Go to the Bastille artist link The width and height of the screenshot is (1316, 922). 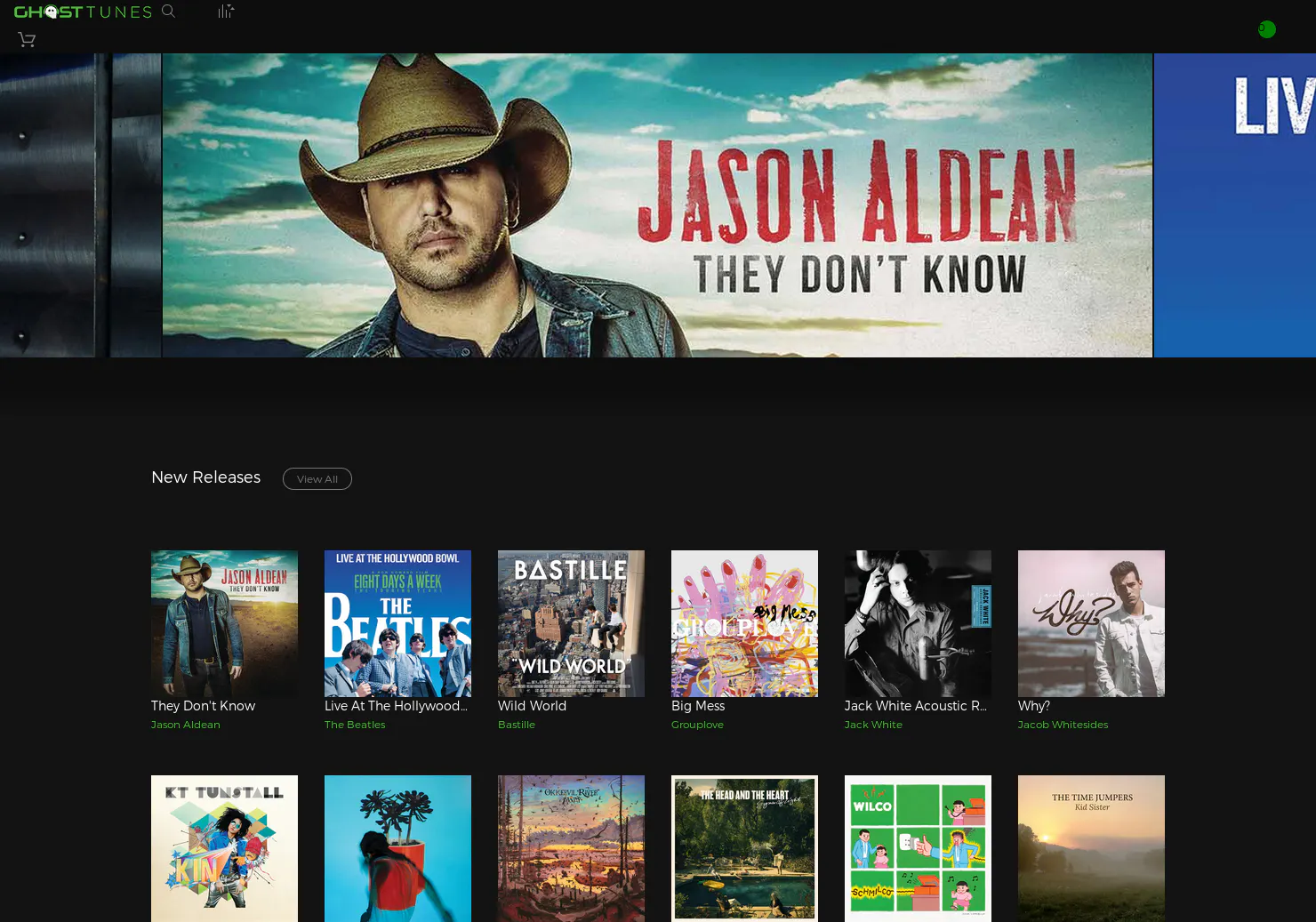click(517, 725)
